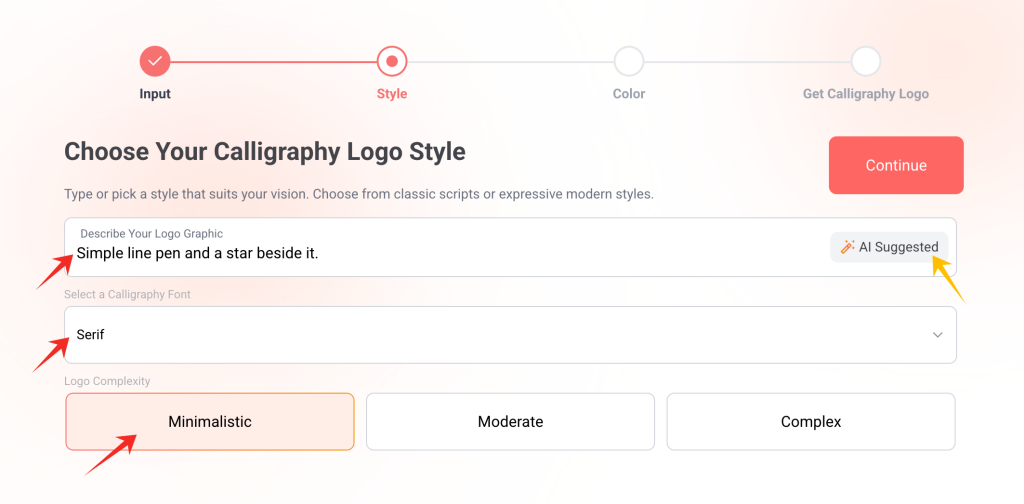Click the Style step circle indicator
This screenshot has width=1024, height=504.
point(392,61)
